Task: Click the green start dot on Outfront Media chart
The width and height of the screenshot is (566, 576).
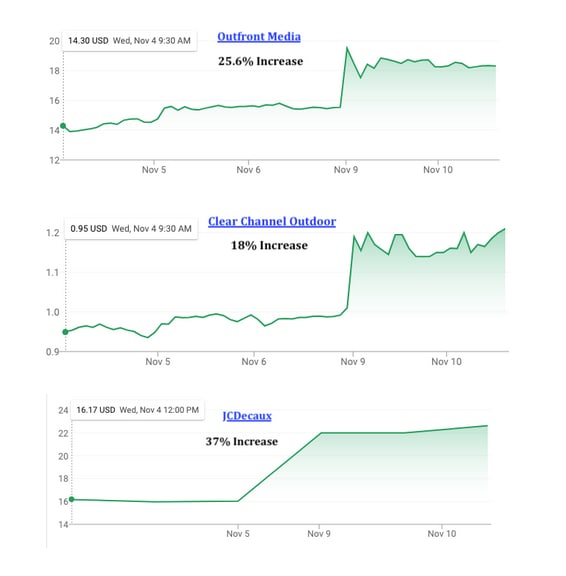Action: click(63, 126)
